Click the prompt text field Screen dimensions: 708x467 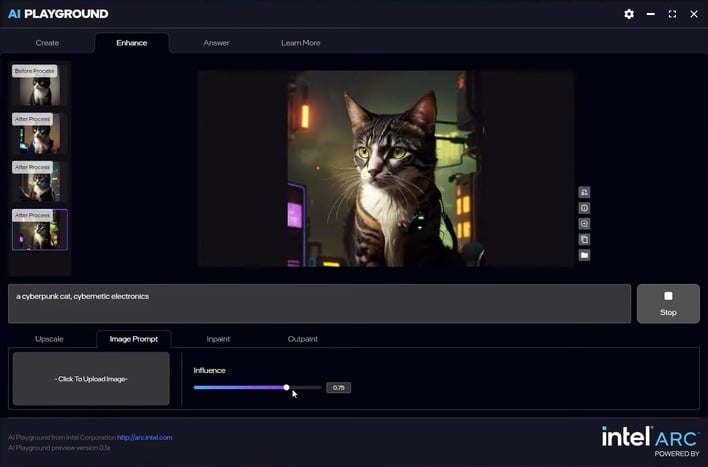(319, 303)
